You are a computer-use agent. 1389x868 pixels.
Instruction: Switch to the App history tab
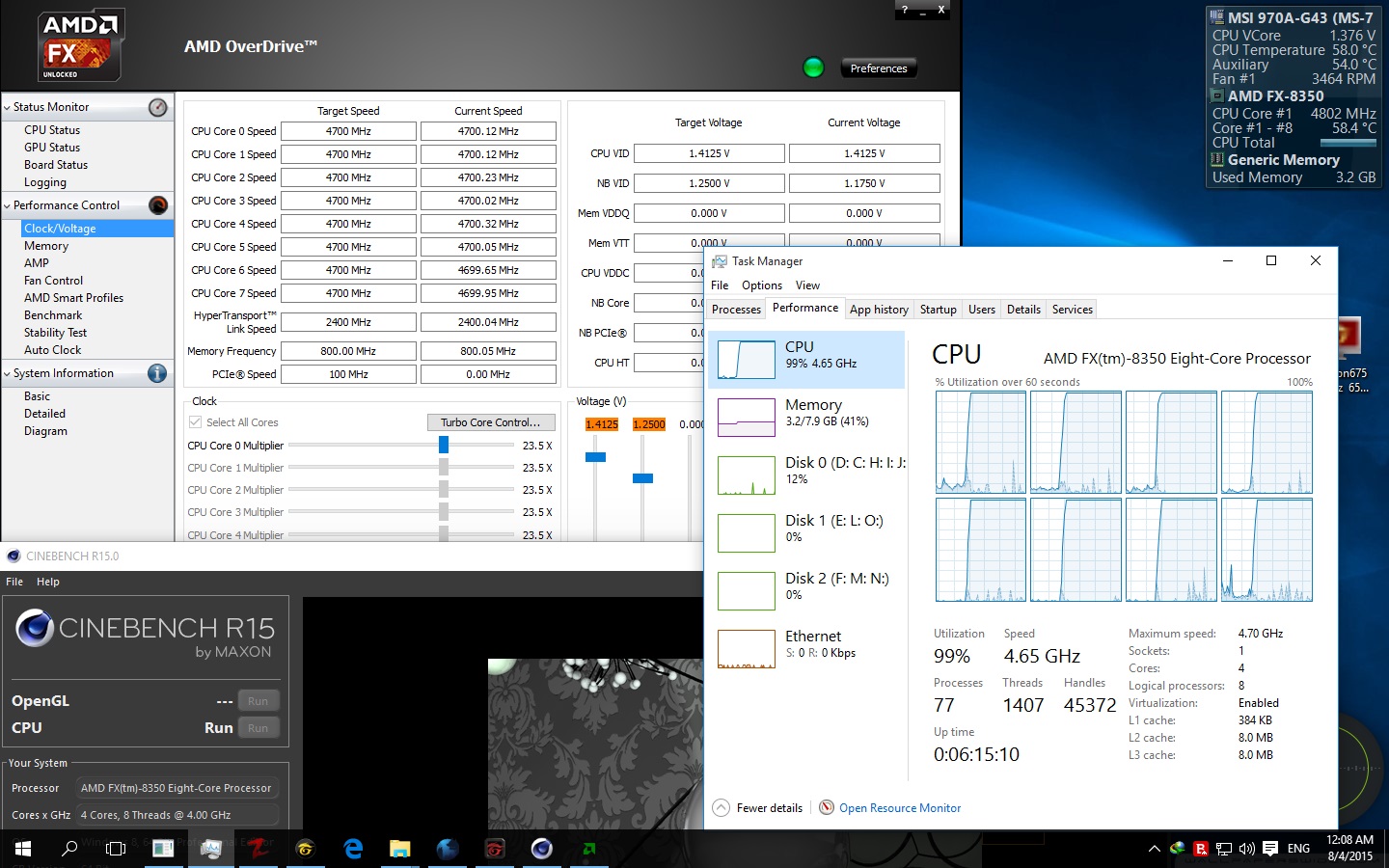pyautogui.click(x=879, y=309)
